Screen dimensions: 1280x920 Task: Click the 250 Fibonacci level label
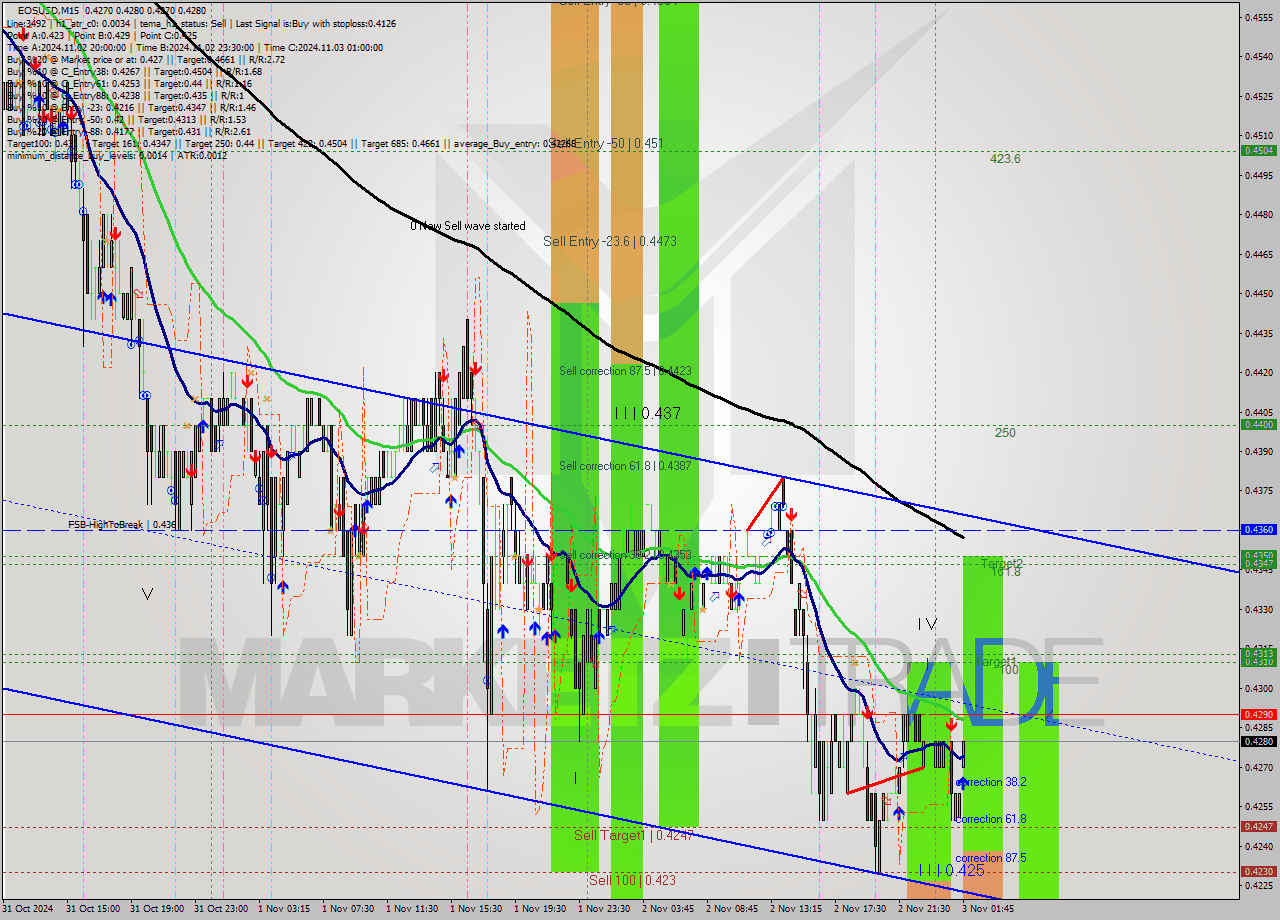coord(1005,433)
